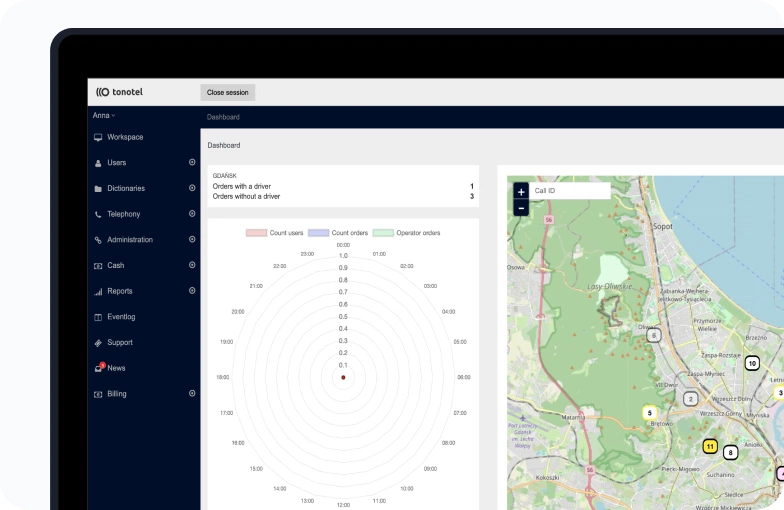784x510 pixels.
Task: Click the Workspace monitor icon
Action: (98, 137)
